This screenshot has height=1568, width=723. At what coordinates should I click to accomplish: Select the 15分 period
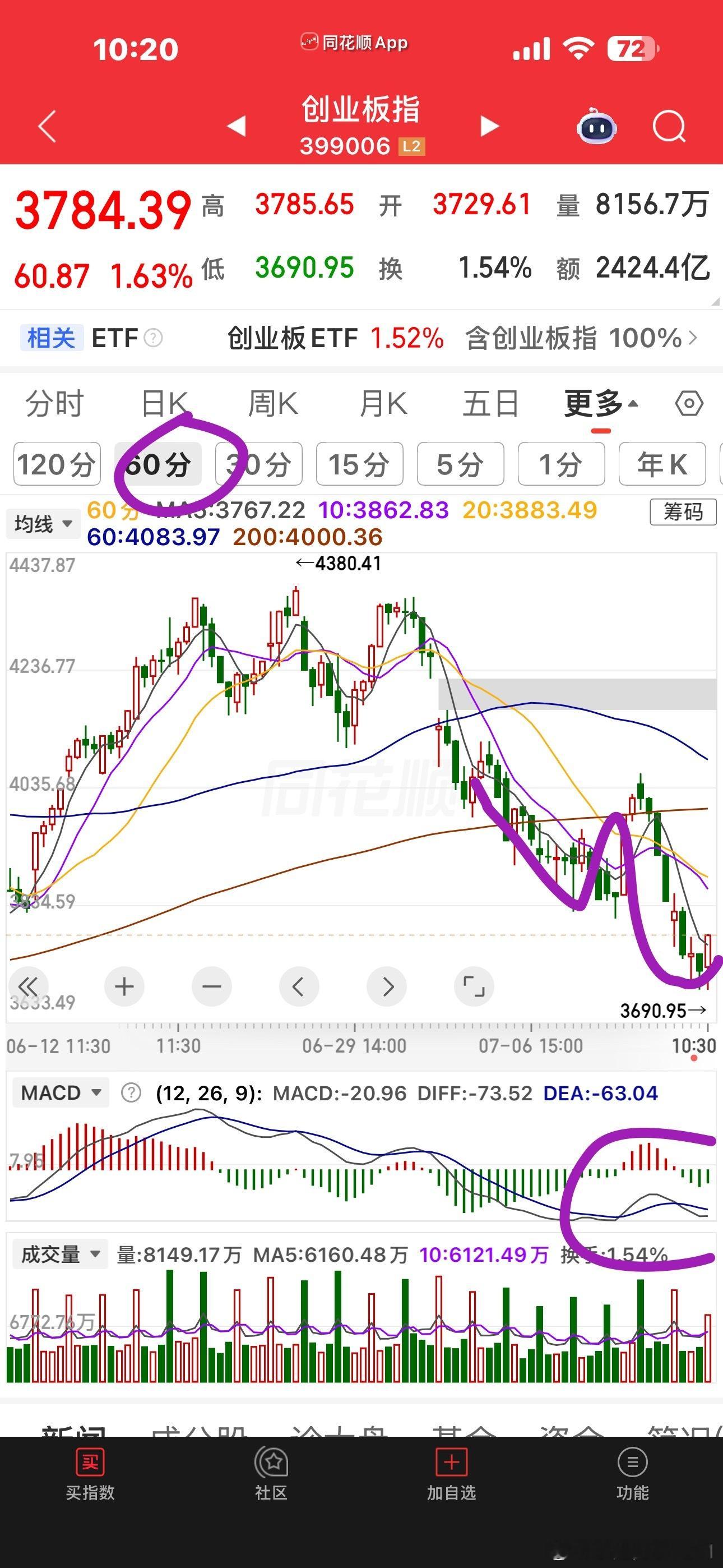click(360, 464)
